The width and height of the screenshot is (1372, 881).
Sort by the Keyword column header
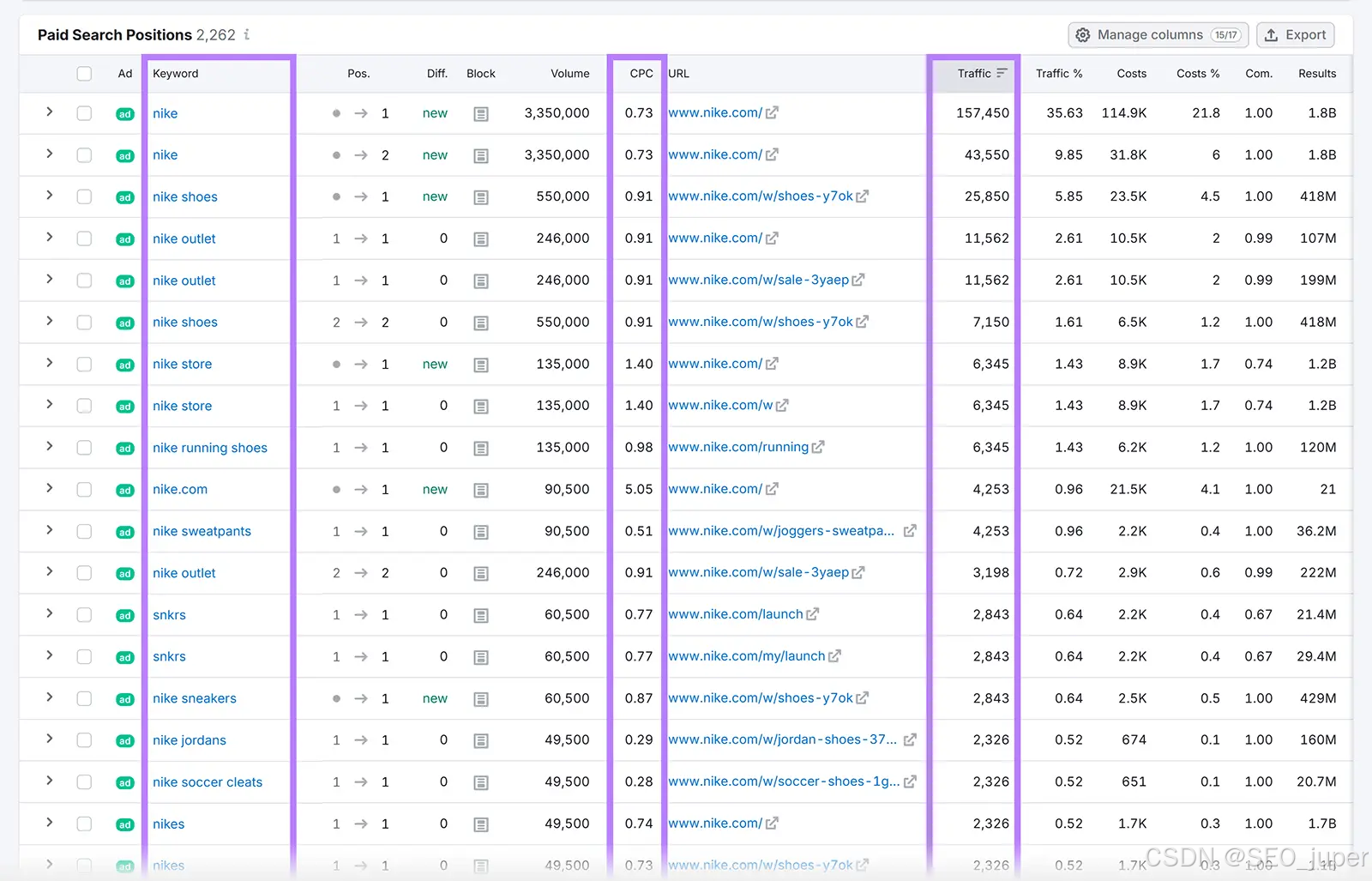point(176,74)
